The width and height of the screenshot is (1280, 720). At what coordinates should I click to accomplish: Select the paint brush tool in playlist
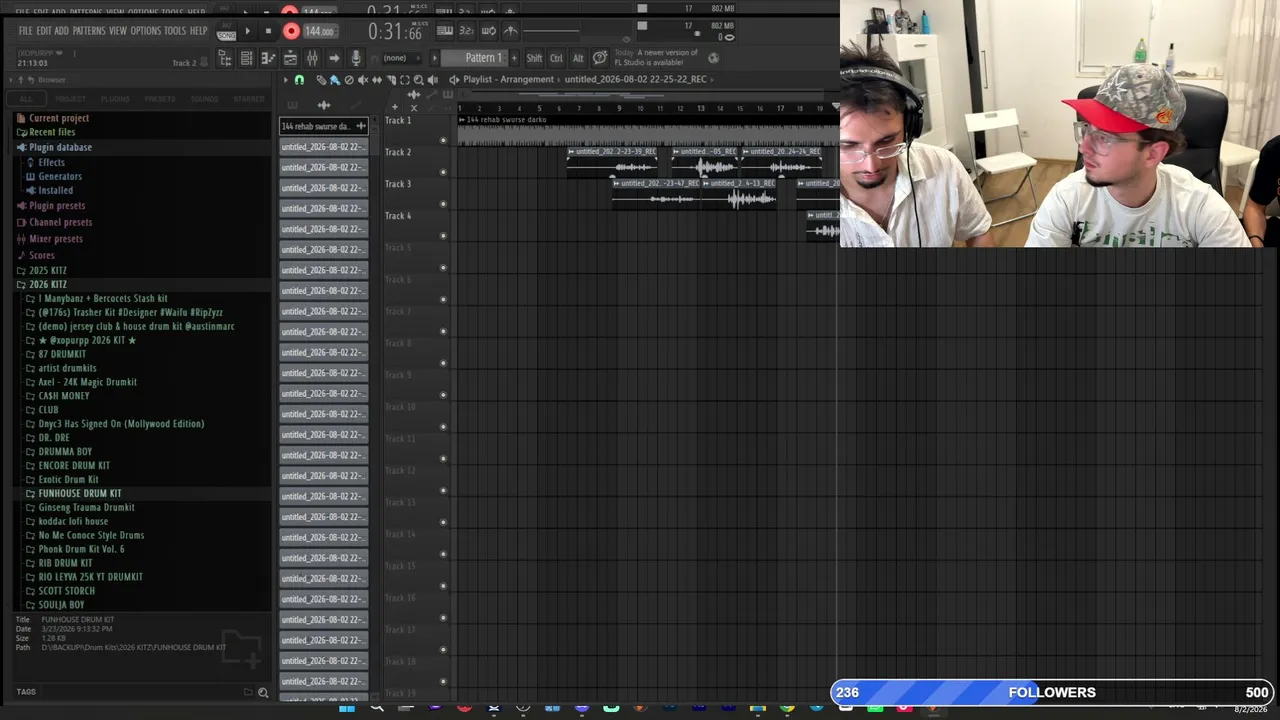tap(334, 80)
